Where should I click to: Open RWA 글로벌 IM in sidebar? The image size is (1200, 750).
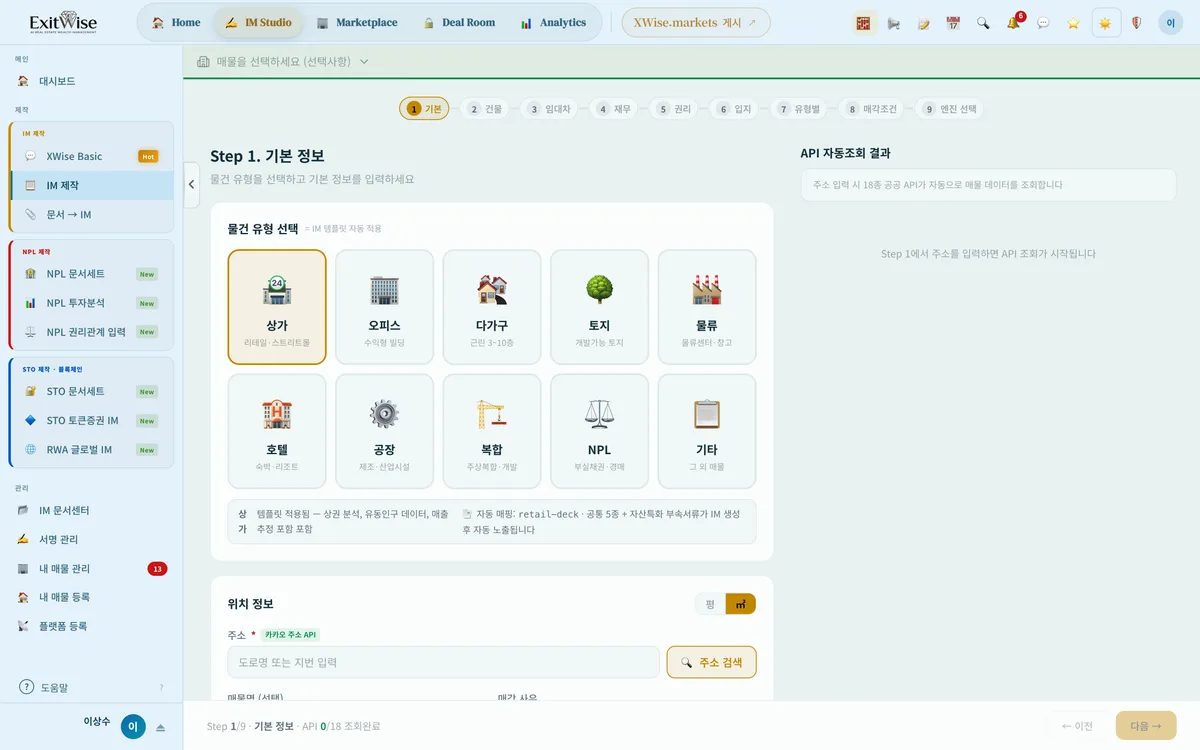pyautogui.click(x=92, y=449)
